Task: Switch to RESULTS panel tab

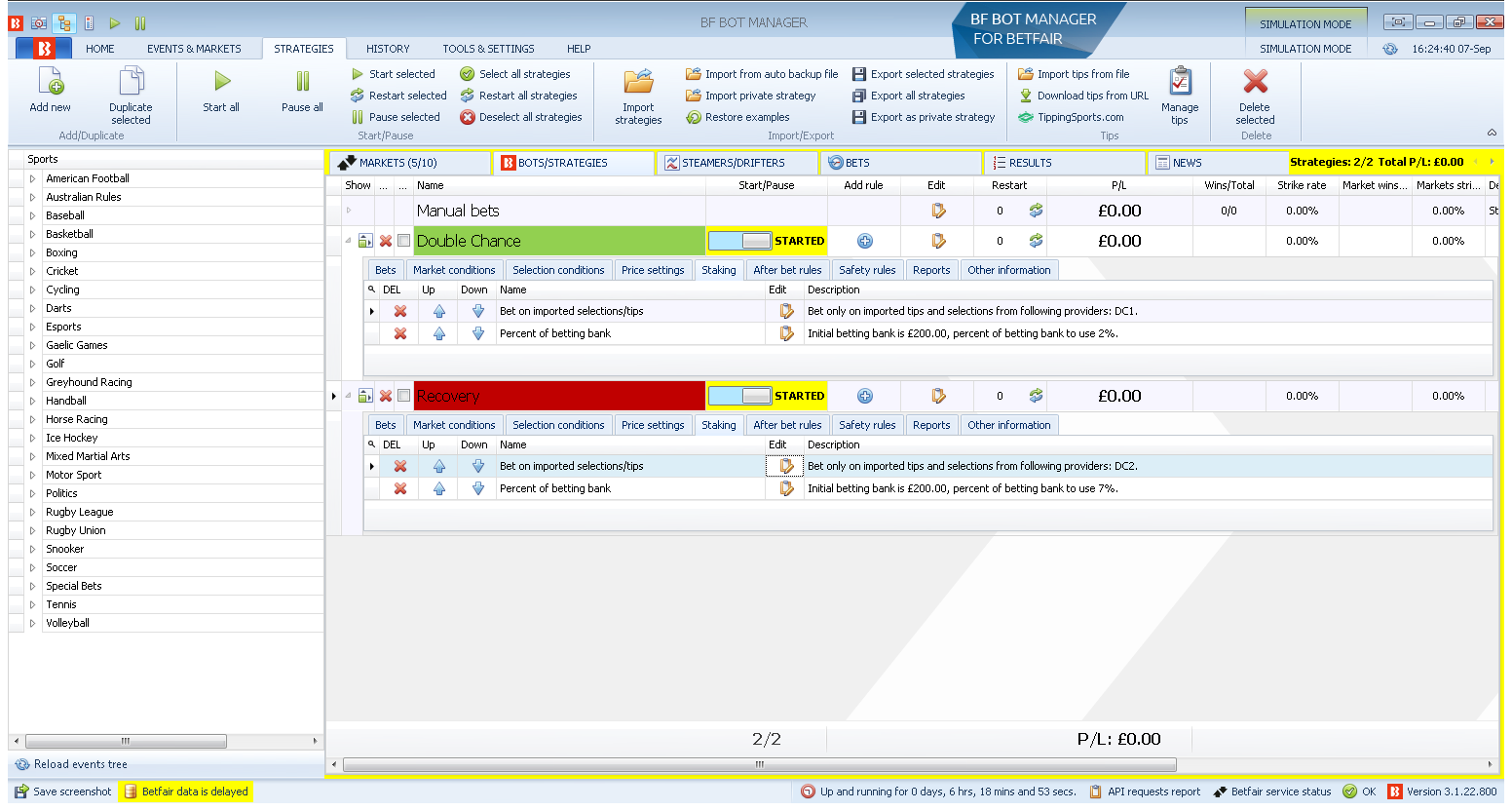Action: [1064, 163]
